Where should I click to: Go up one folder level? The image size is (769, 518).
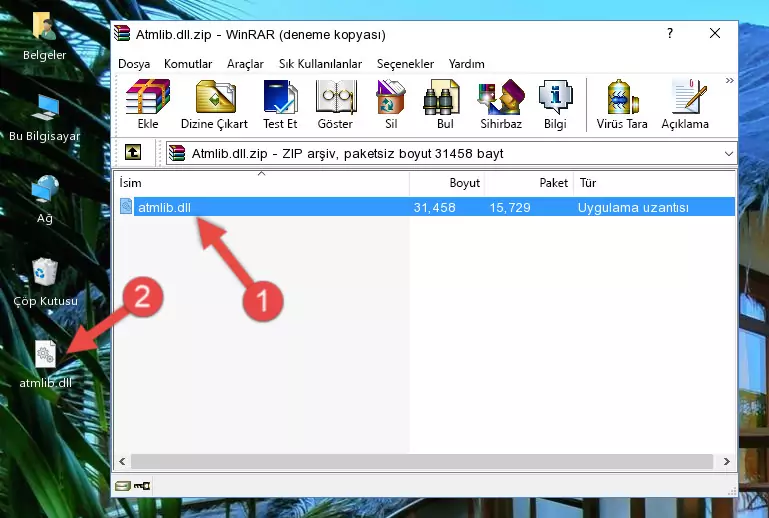pos(133,153)
